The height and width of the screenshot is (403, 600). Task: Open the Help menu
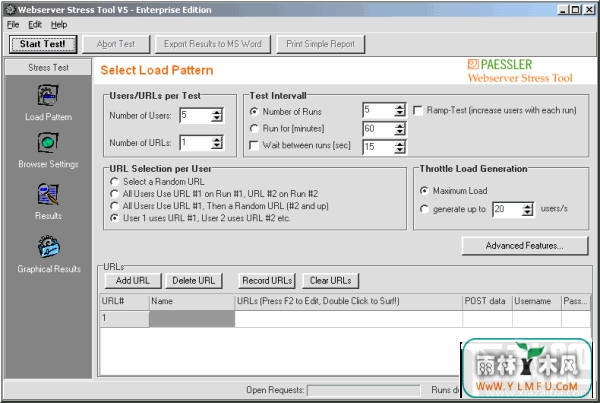tap(59, 24)
